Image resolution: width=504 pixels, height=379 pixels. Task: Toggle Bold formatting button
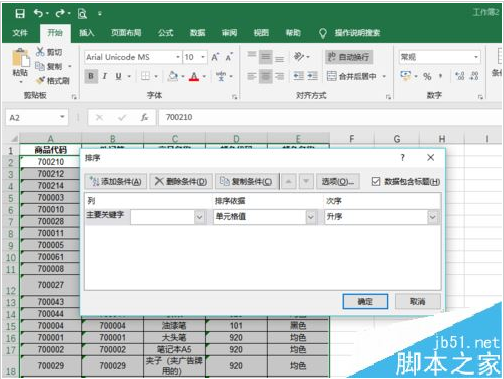pos(91,76)
